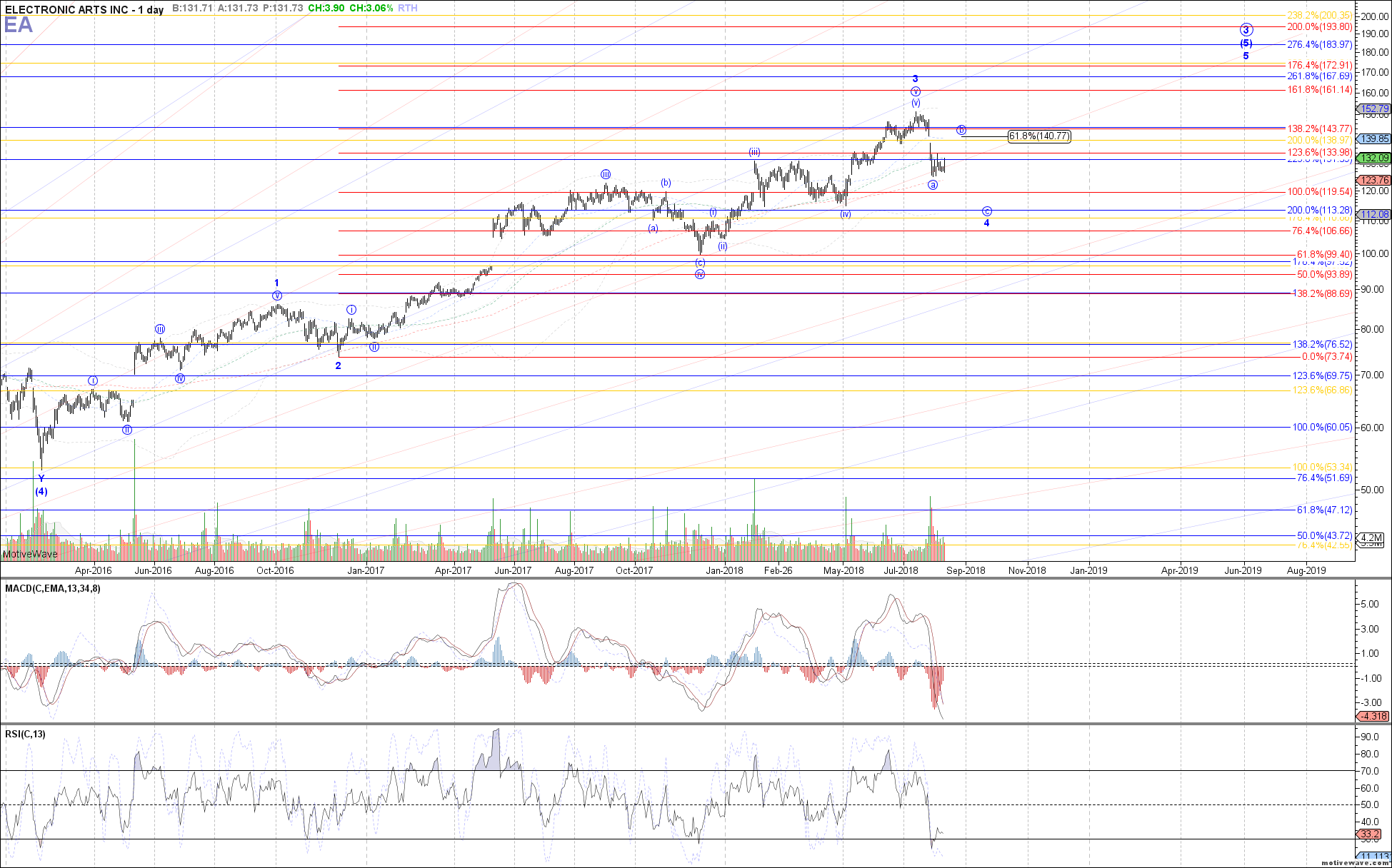The height and width of the screenshot is (868, 1392).
Task: Click the 200.0%(113.28) level label
Action: 1320,211
